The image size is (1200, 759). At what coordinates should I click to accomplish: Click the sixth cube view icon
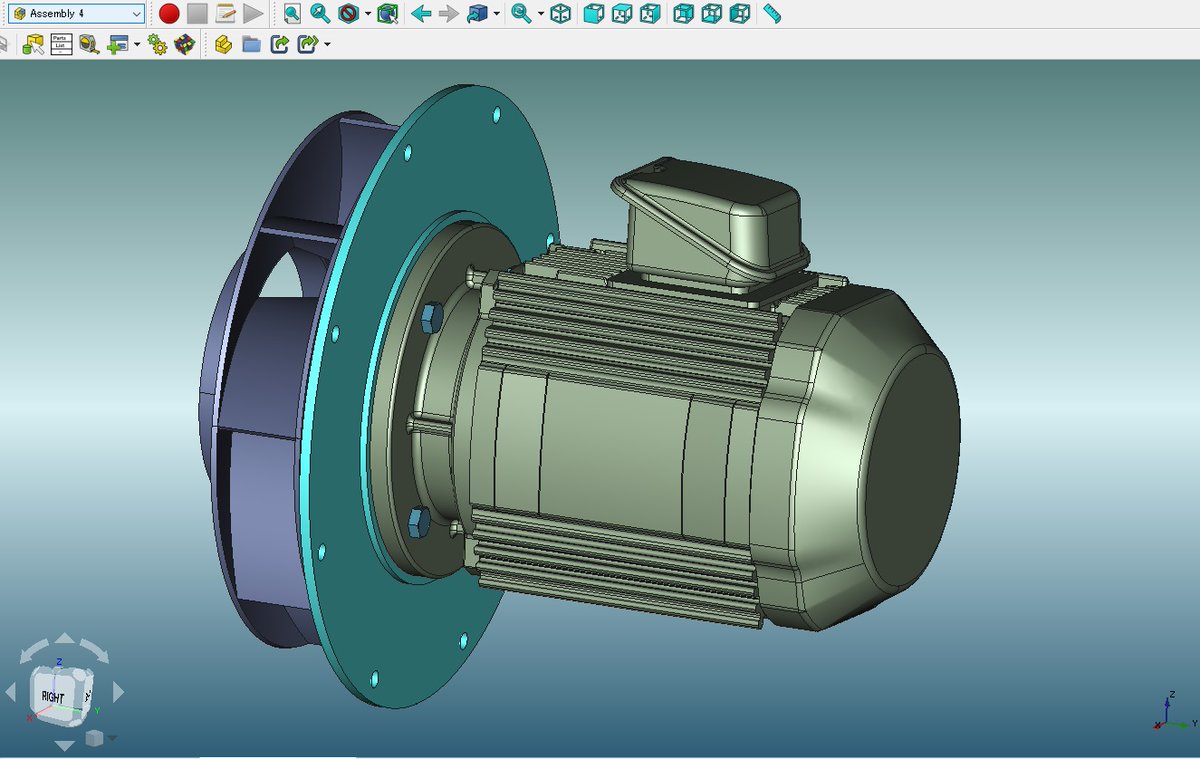click(x=711, y=14)
